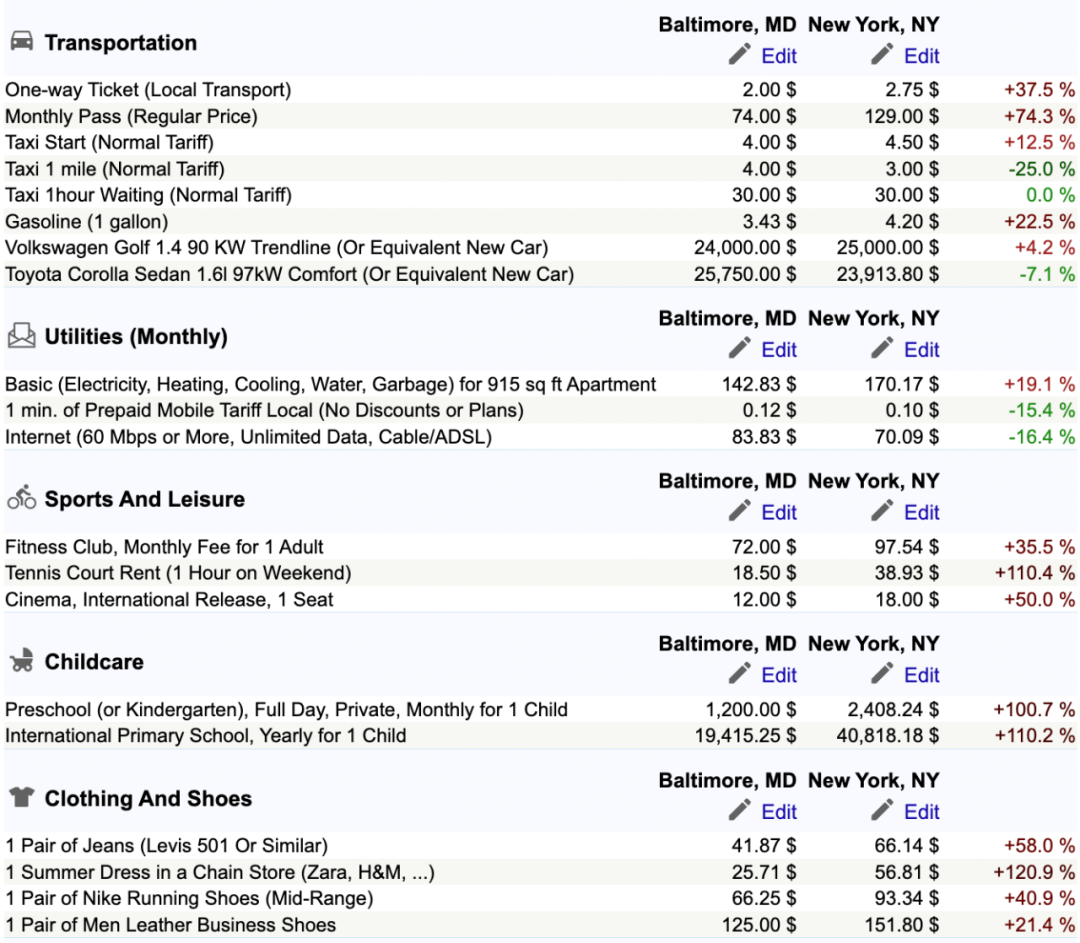Click the 142.83 $ Baltimore basic utilities price

(759, 384)
